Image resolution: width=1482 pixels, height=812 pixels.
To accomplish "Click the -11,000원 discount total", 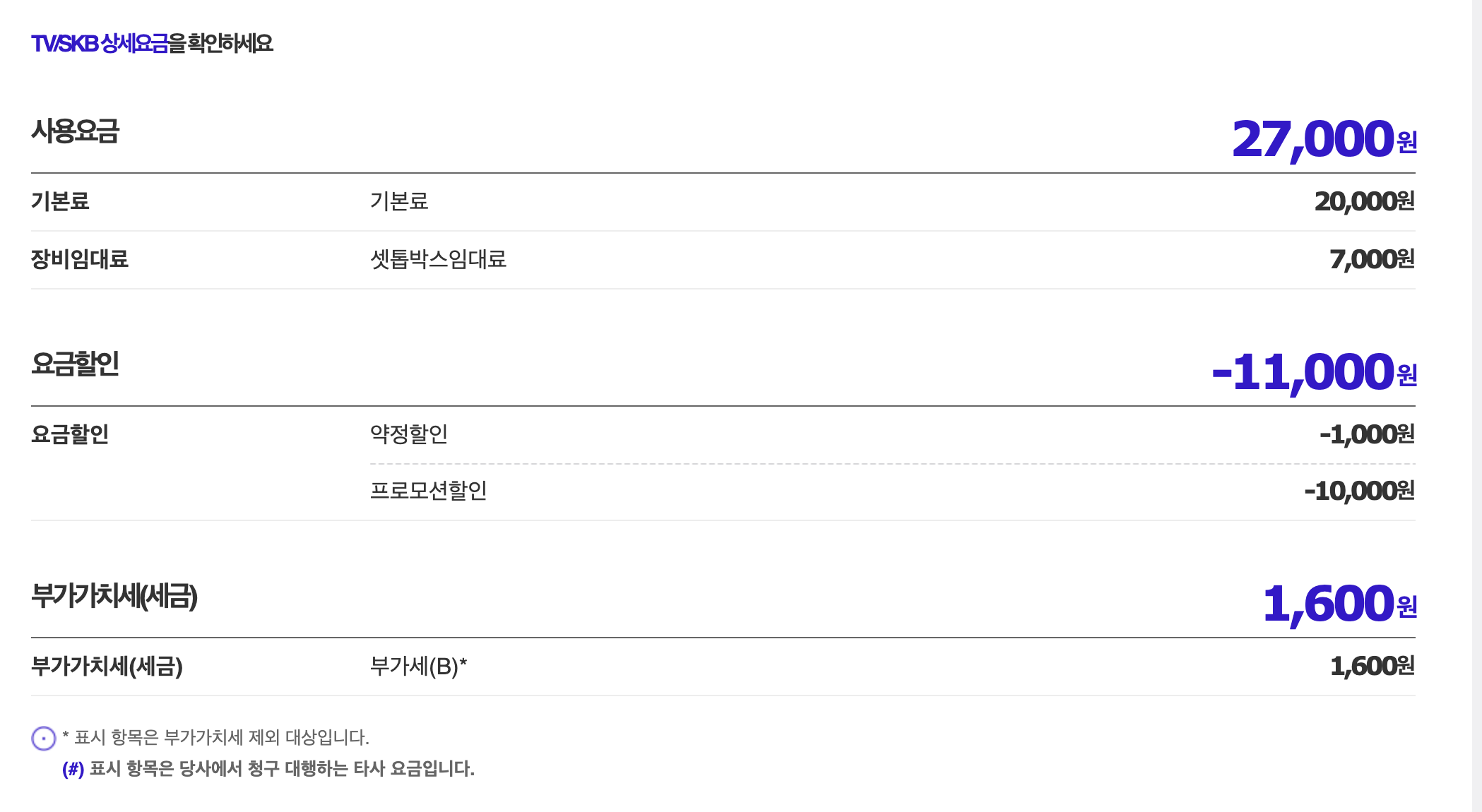I will (1314, 372).
